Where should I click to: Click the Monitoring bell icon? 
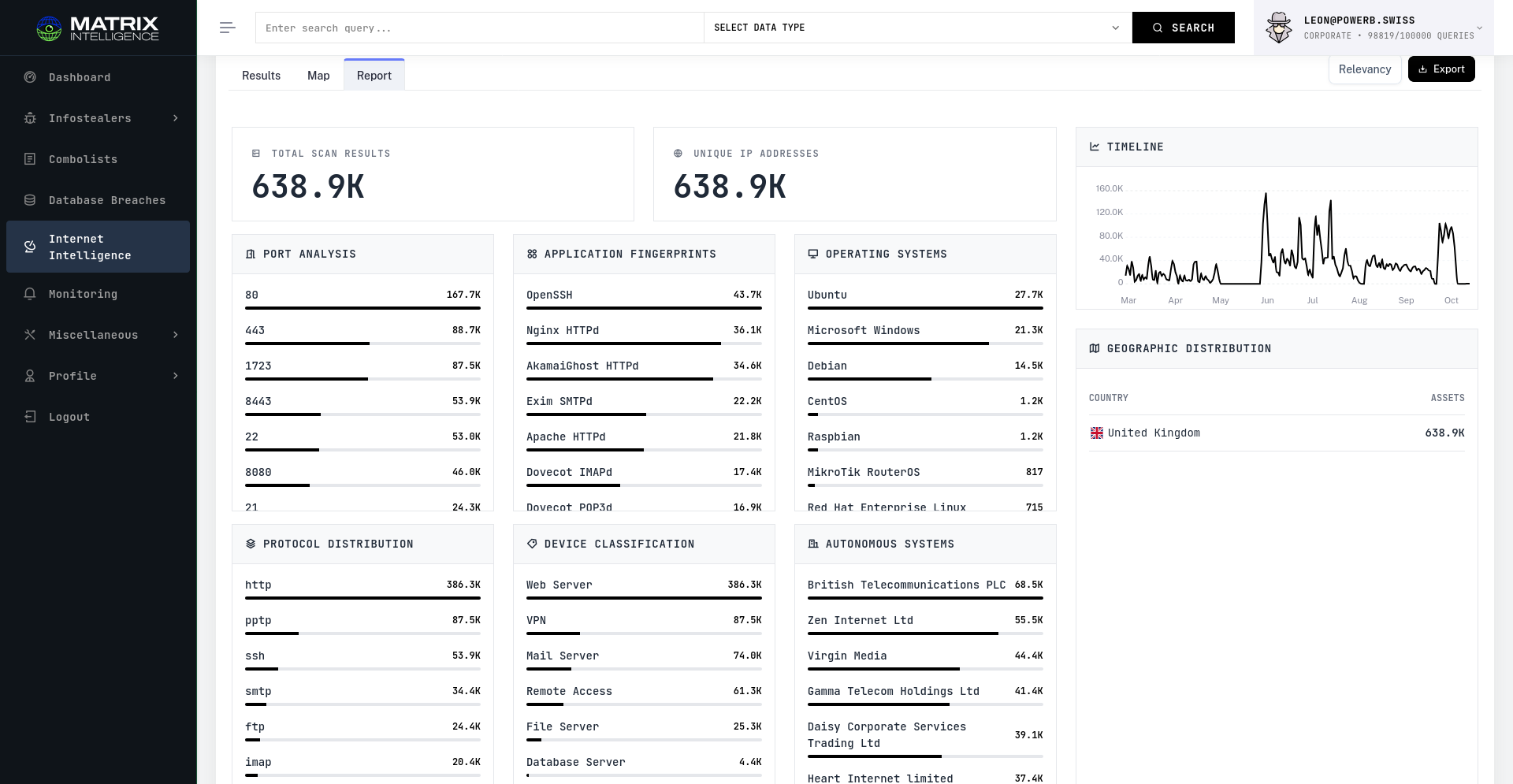coord(30,294)
